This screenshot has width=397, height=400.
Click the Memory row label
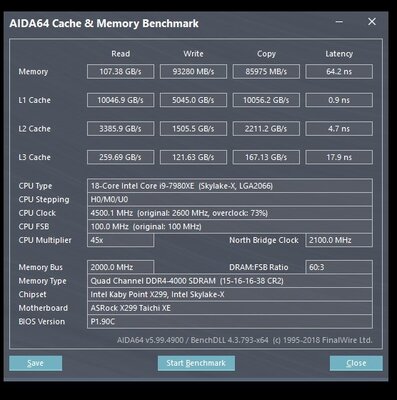point(33,72)
